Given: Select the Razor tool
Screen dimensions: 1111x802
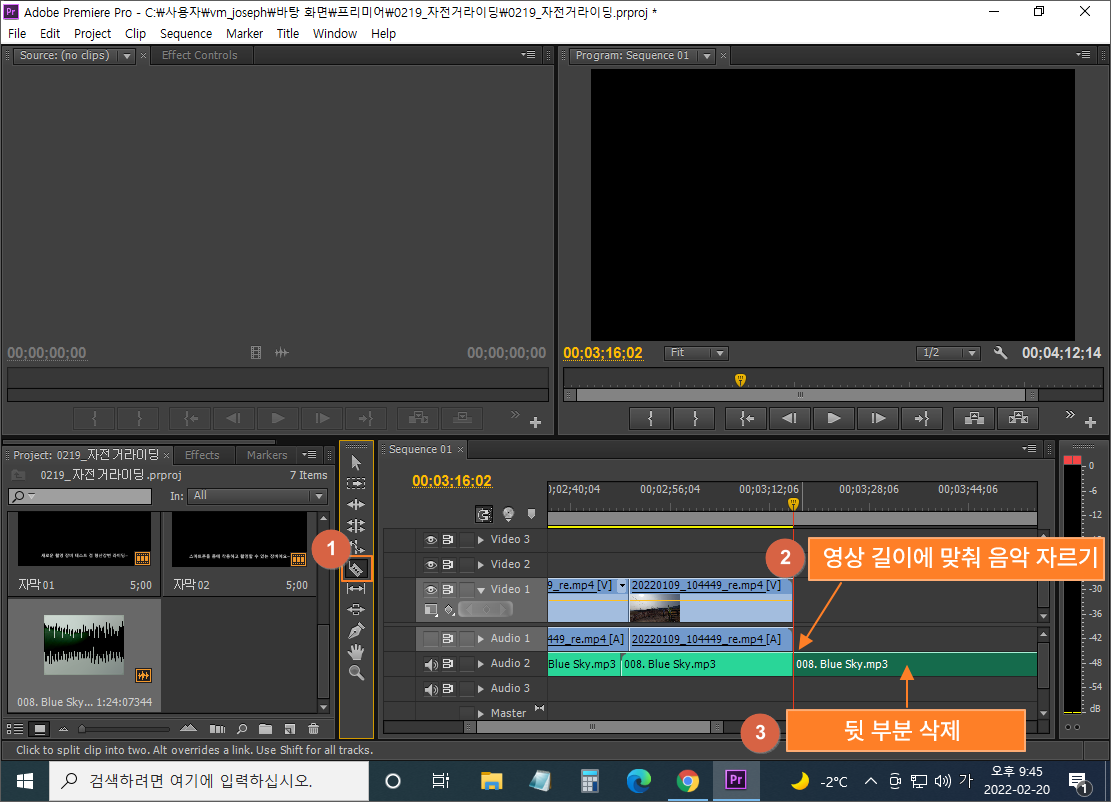Looking at the screenshot, I should pos(356,568).
